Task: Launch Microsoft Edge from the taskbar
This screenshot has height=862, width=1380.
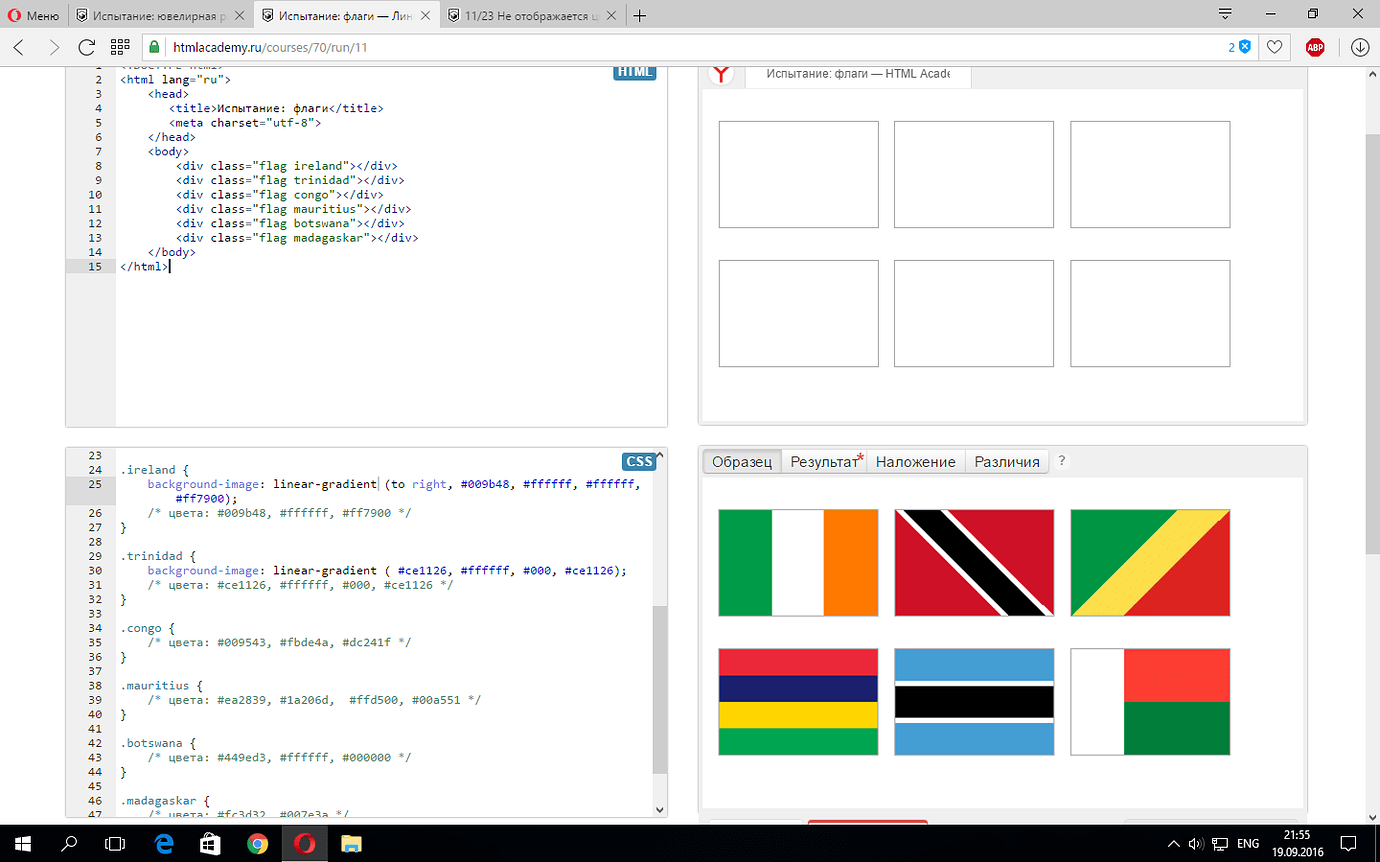Action: (164, 843)
